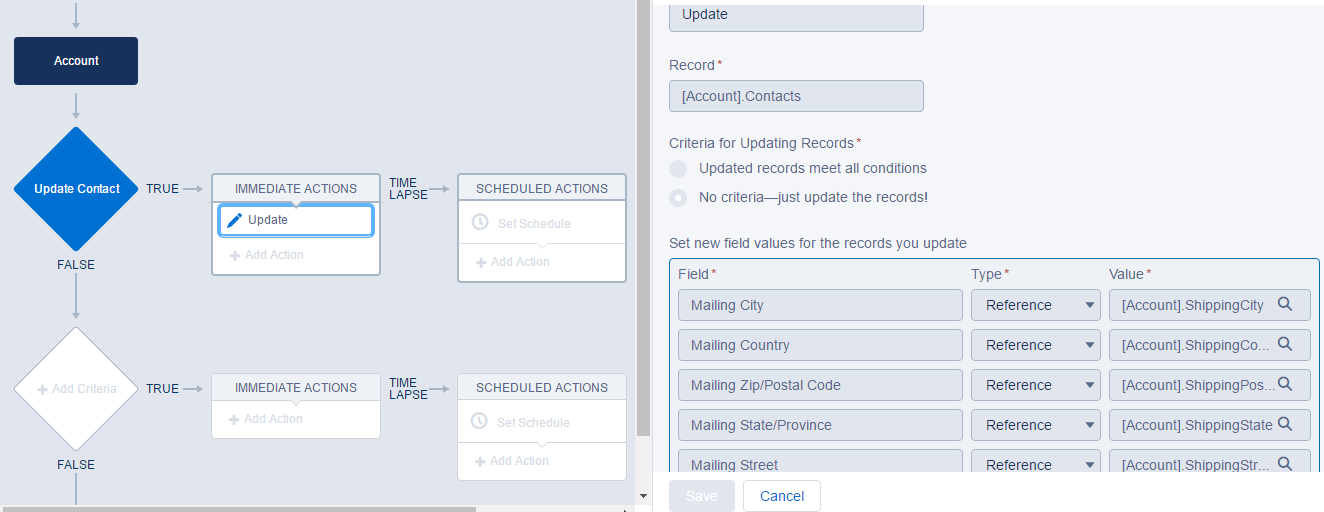Open Type dropdown for Mailing Country row
This screenshot has height=512, width=1324.
(x=1035, y=345)
